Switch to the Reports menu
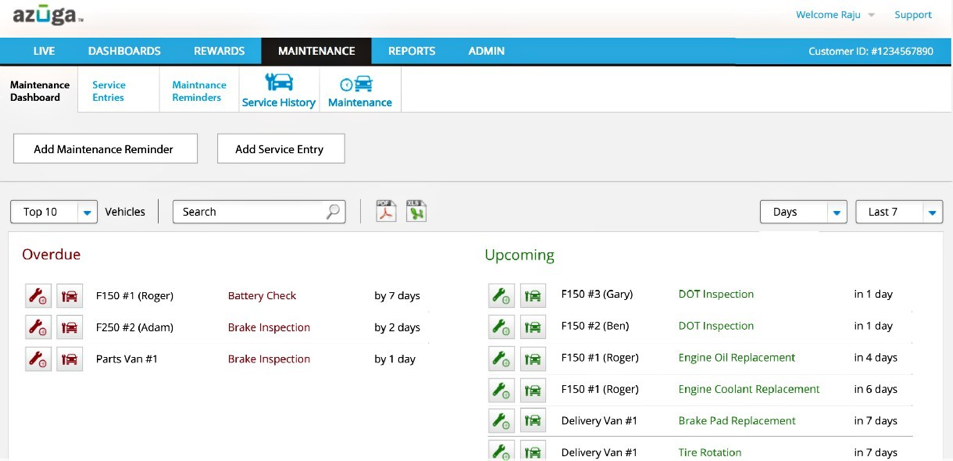 pyautogui.click(x=411, y=51)
